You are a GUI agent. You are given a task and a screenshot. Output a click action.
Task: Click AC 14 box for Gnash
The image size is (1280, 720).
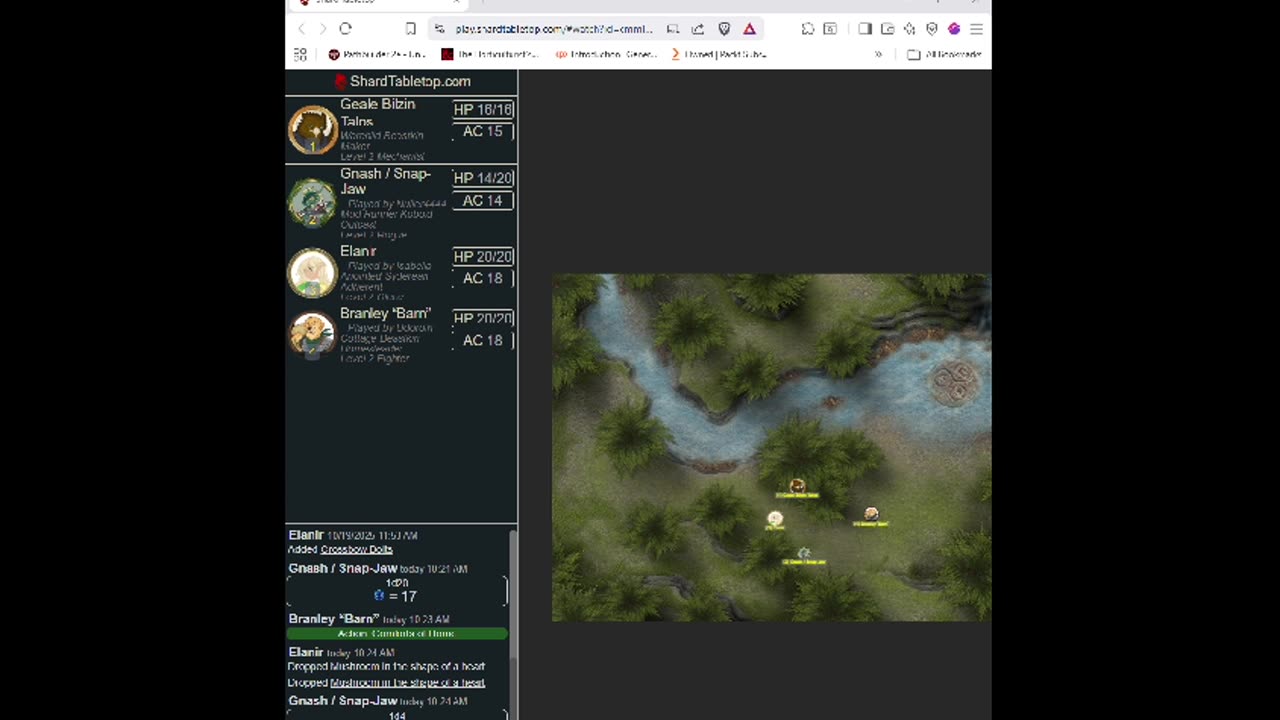click(x=483, y=201)
